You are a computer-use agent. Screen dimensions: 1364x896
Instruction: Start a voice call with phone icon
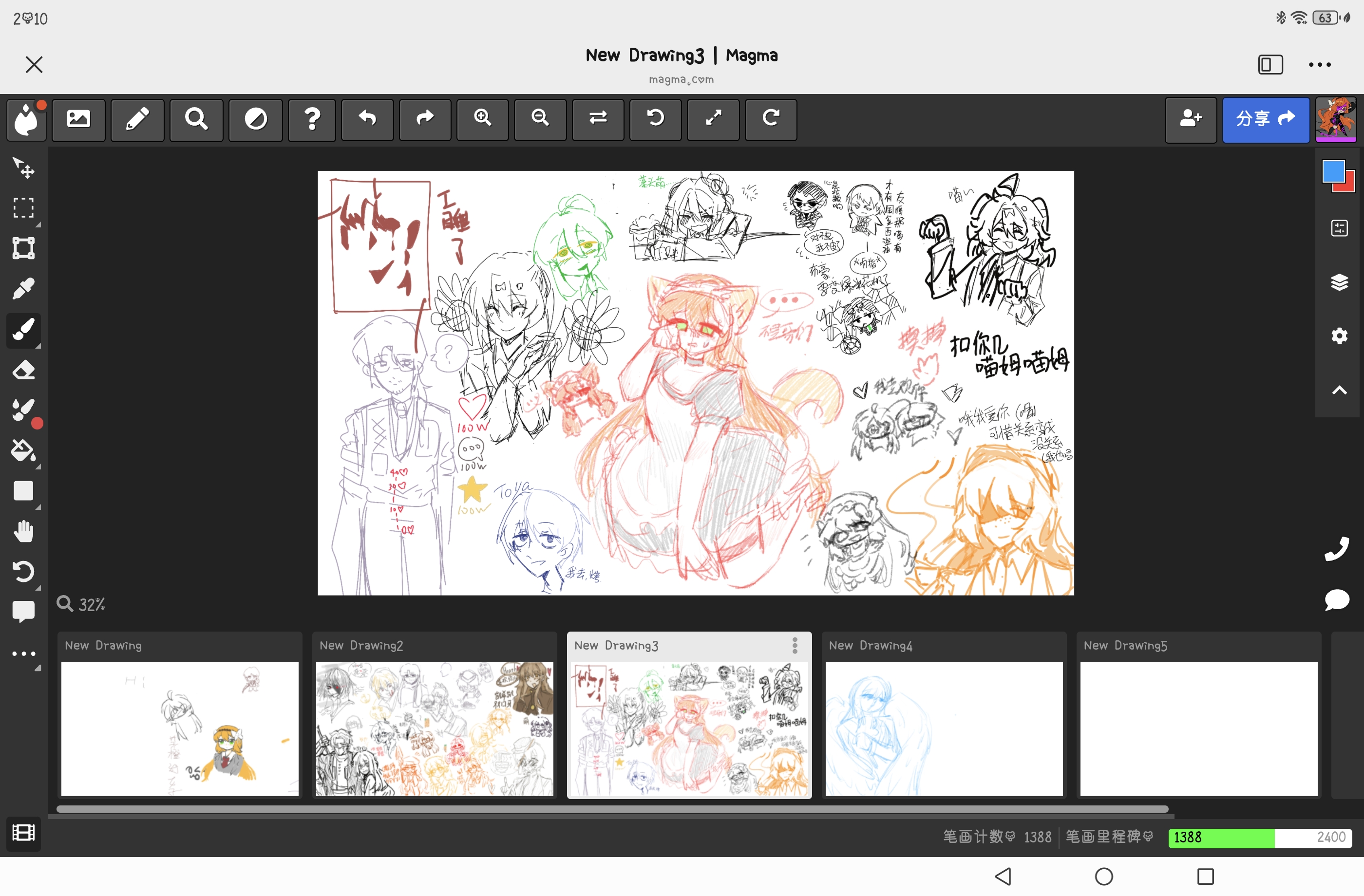click(1337, 549)
